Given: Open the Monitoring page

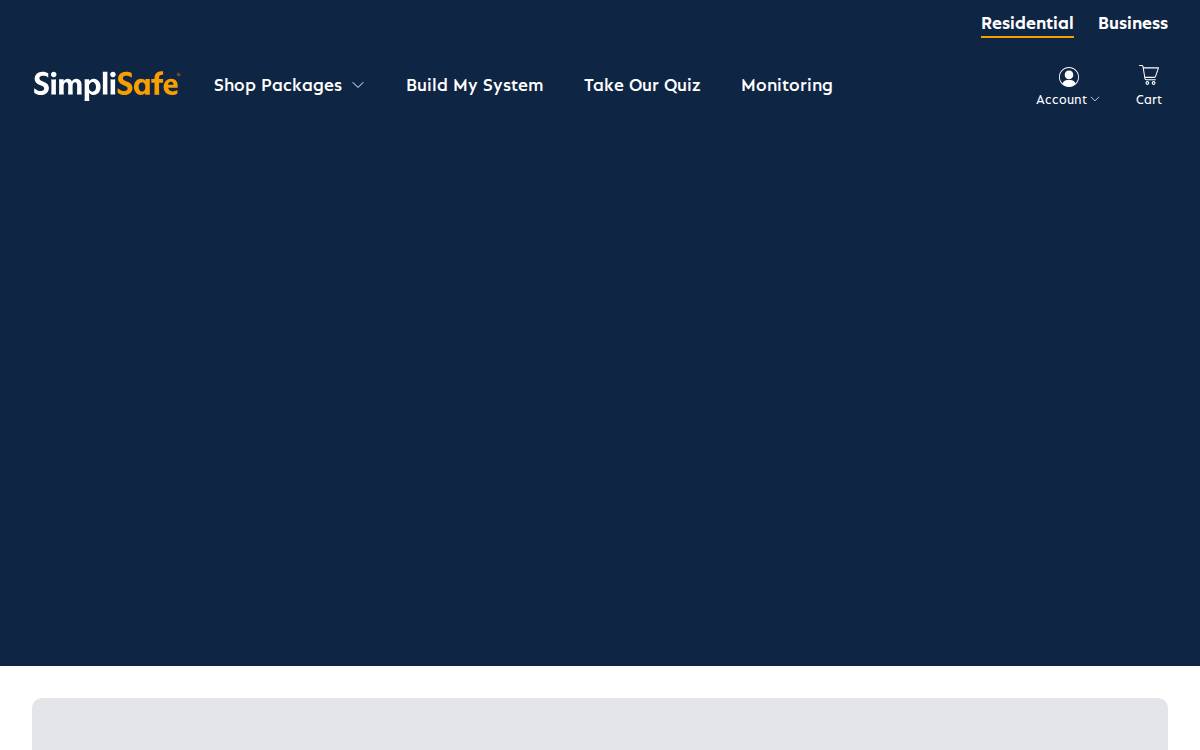Looking at the screenshot, I should pyautogui.click(x=787, y=86).
